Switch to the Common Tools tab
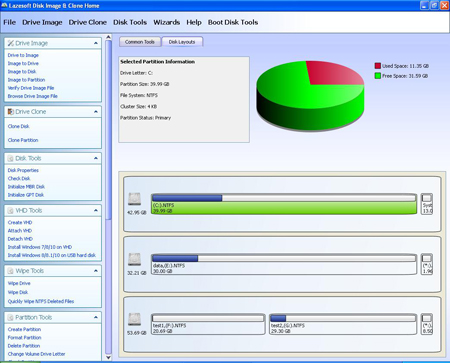 click(x=140, y=42)
